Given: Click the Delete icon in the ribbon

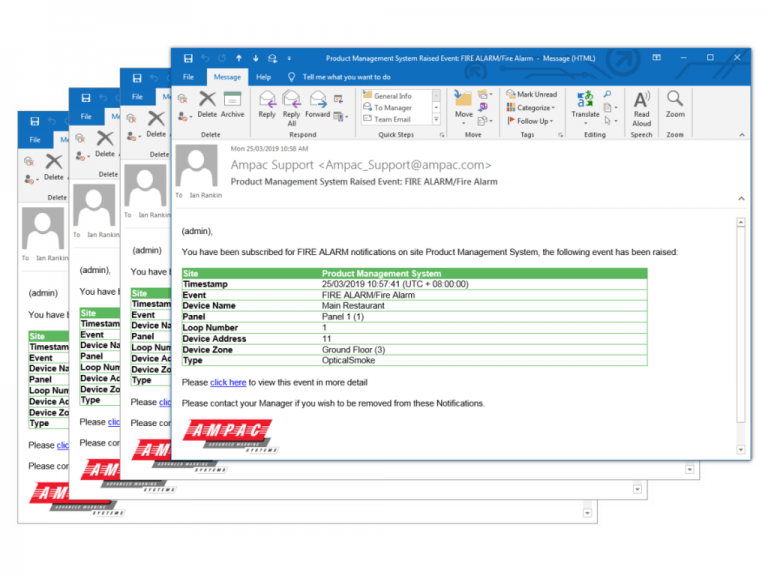Looking at the screenshot, I should click(x=207, y=103).
